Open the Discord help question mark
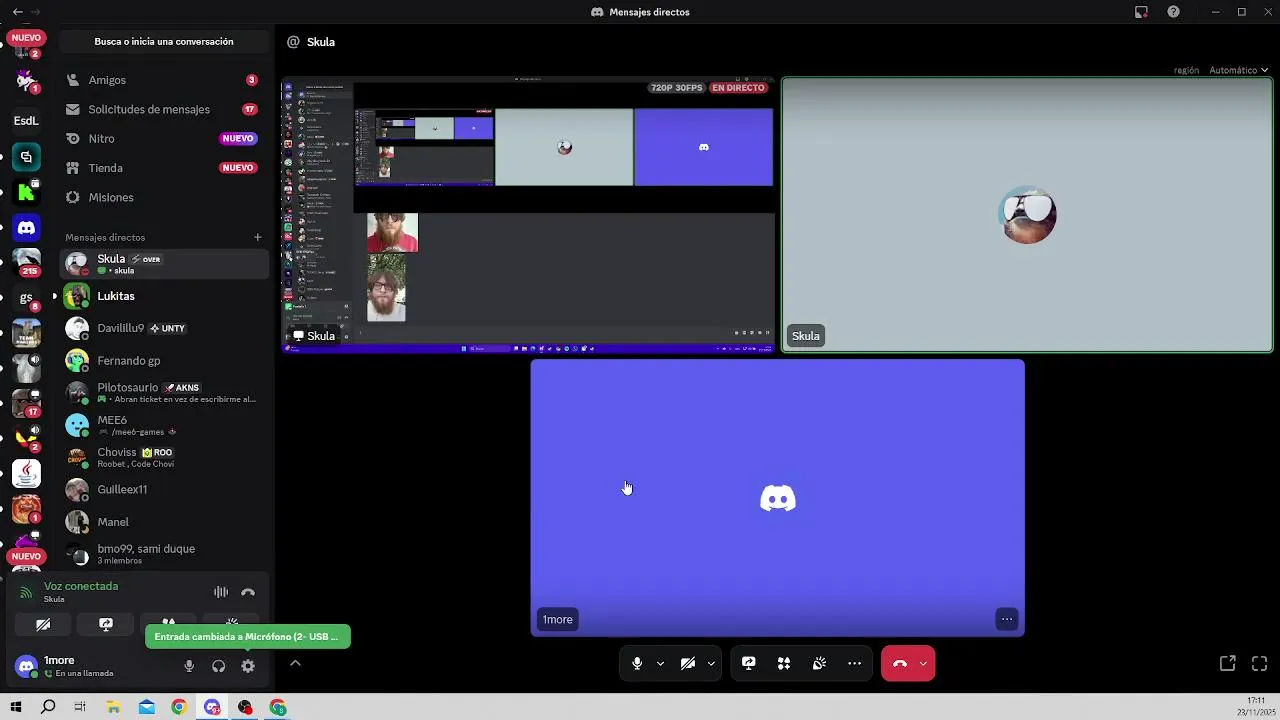Viewport: 1280px width, 720px height. [x=1173, y=12]
